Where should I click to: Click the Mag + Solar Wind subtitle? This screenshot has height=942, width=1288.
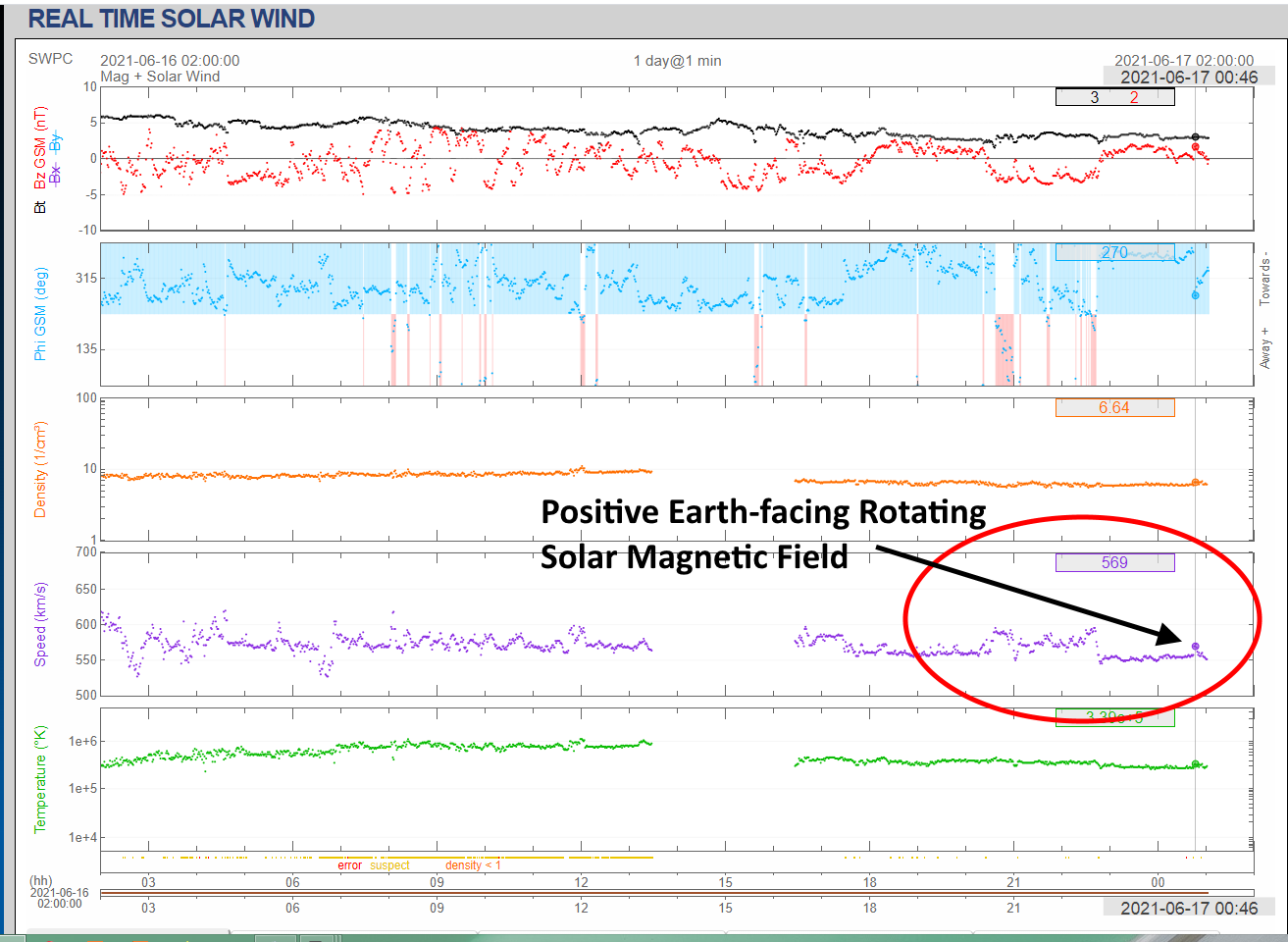[x=160, y=77]
